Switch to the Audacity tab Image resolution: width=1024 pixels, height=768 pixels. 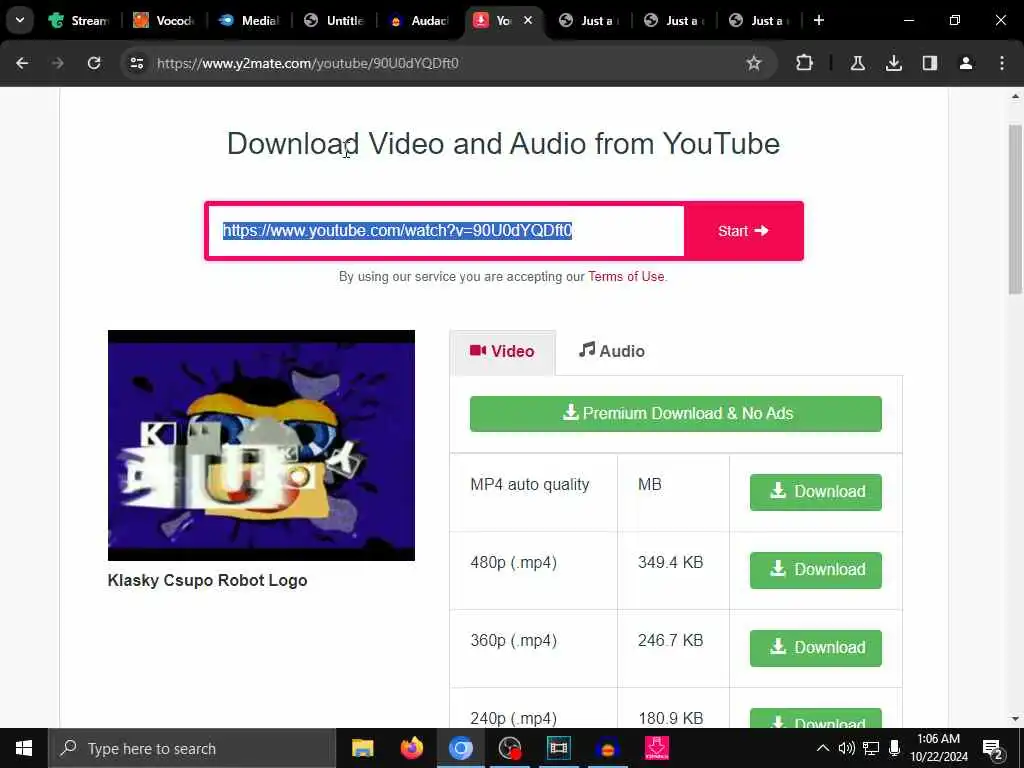(419, 20)
